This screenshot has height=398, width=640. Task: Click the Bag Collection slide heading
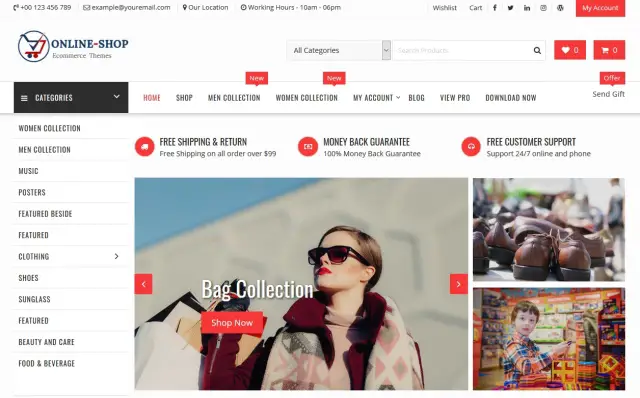[x=257, y=289]
